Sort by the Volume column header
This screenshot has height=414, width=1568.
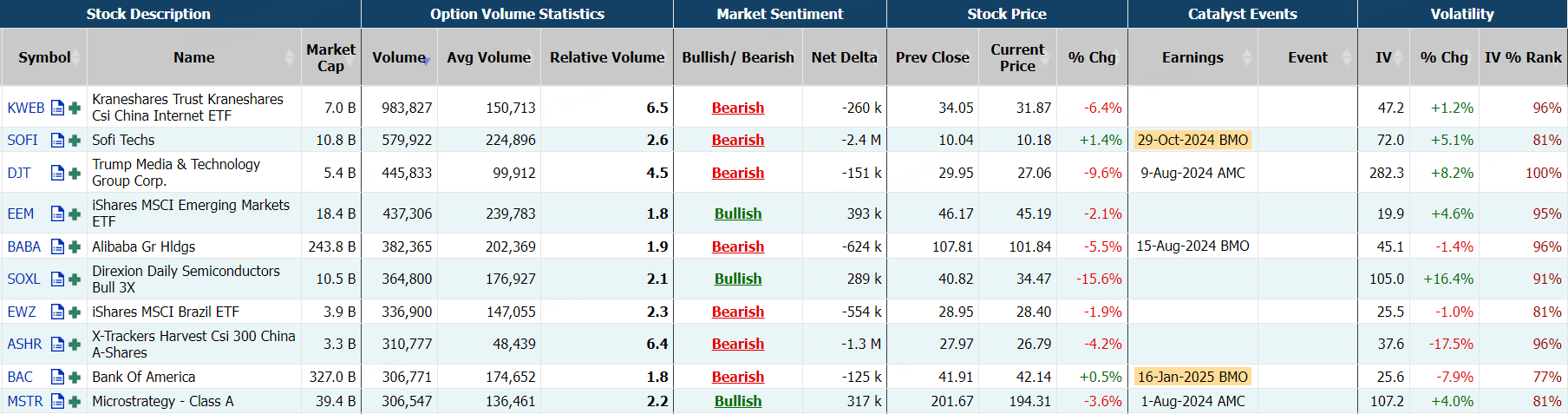[x=399, y=57]
